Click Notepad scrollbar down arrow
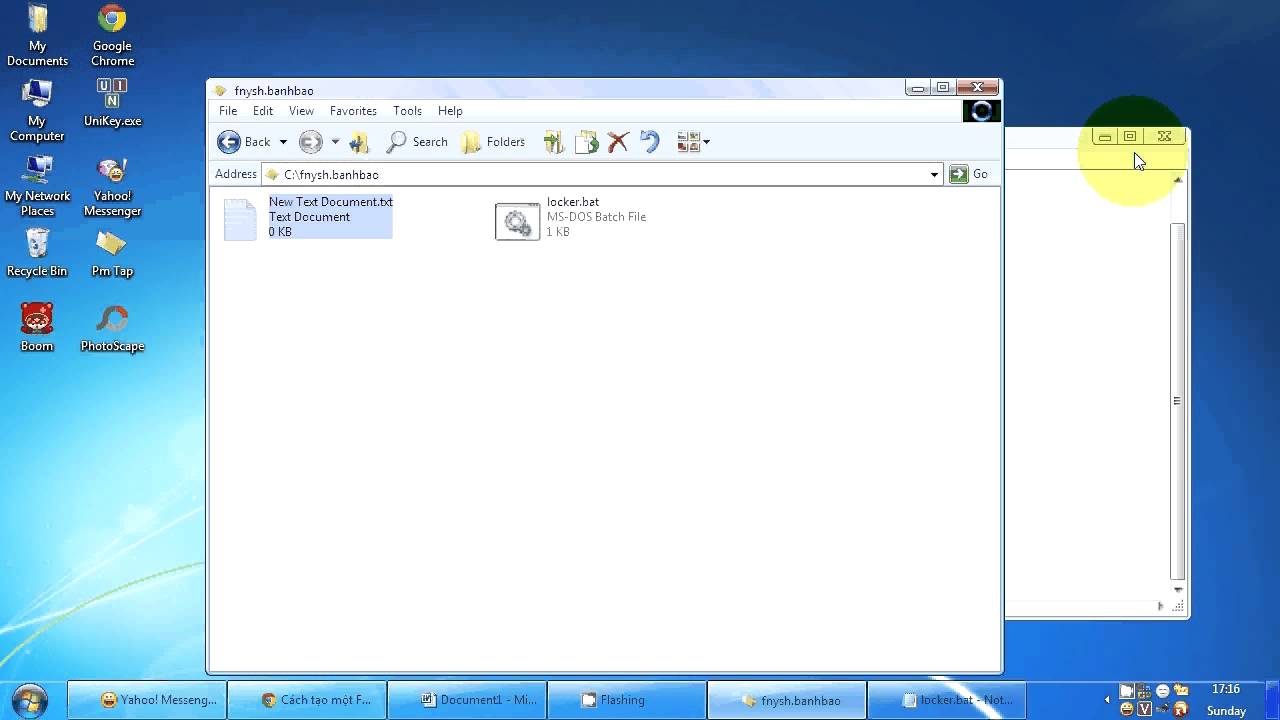This screenshot has width=1280, height=720. click(x=1177, y=590)
